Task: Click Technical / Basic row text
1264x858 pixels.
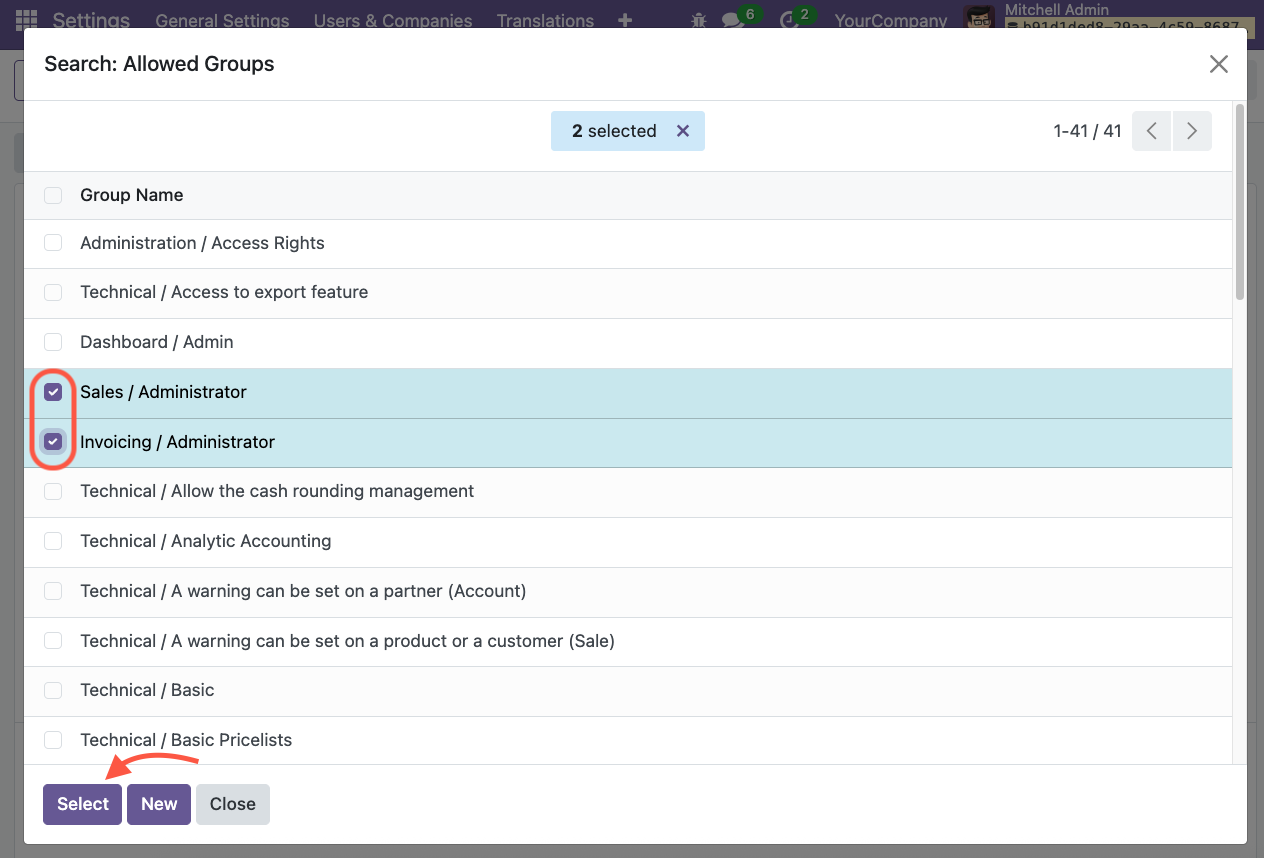Action: (147, 690)
